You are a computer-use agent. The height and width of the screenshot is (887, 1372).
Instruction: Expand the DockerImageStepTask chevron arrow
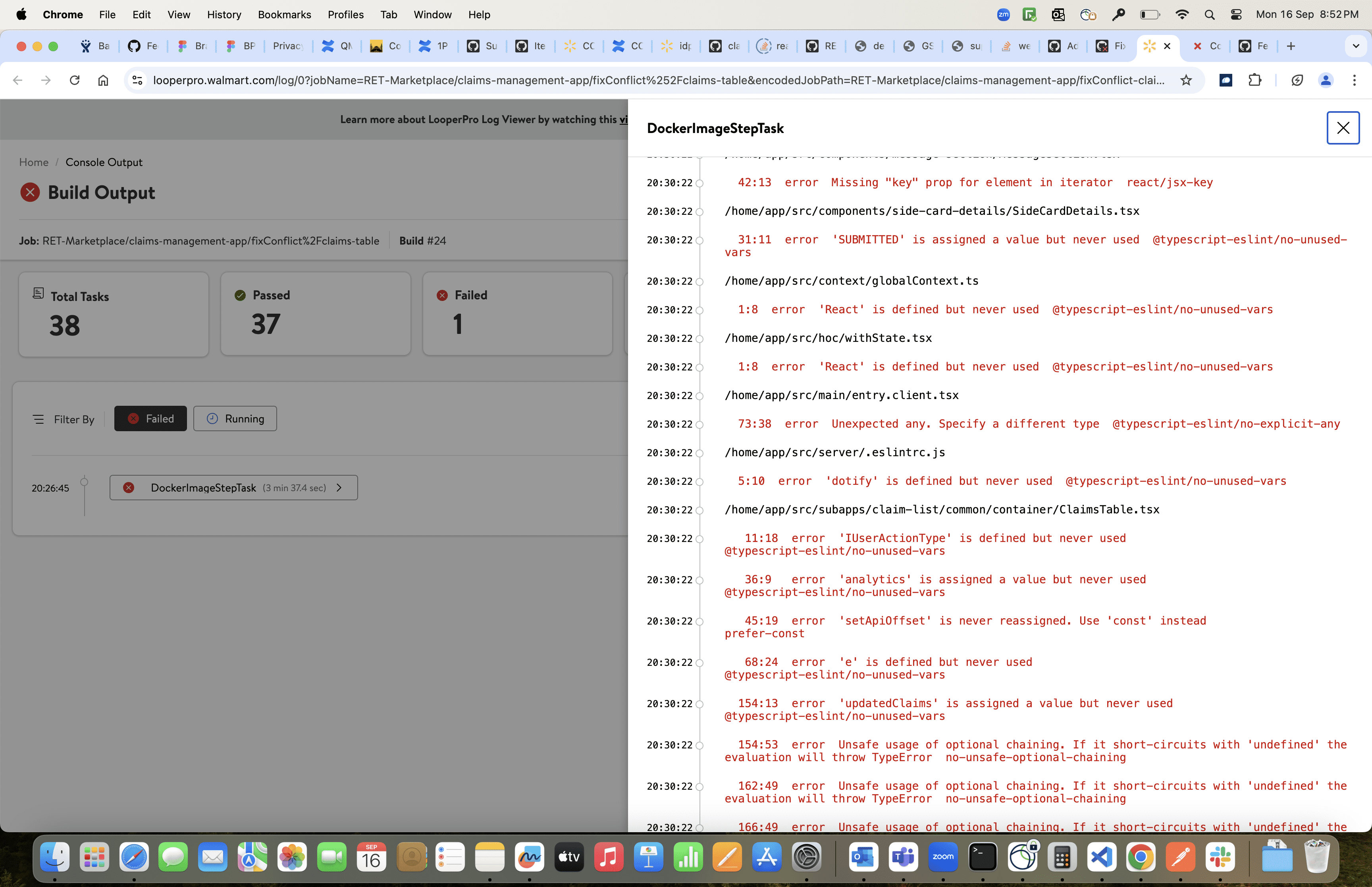[339, 488]
